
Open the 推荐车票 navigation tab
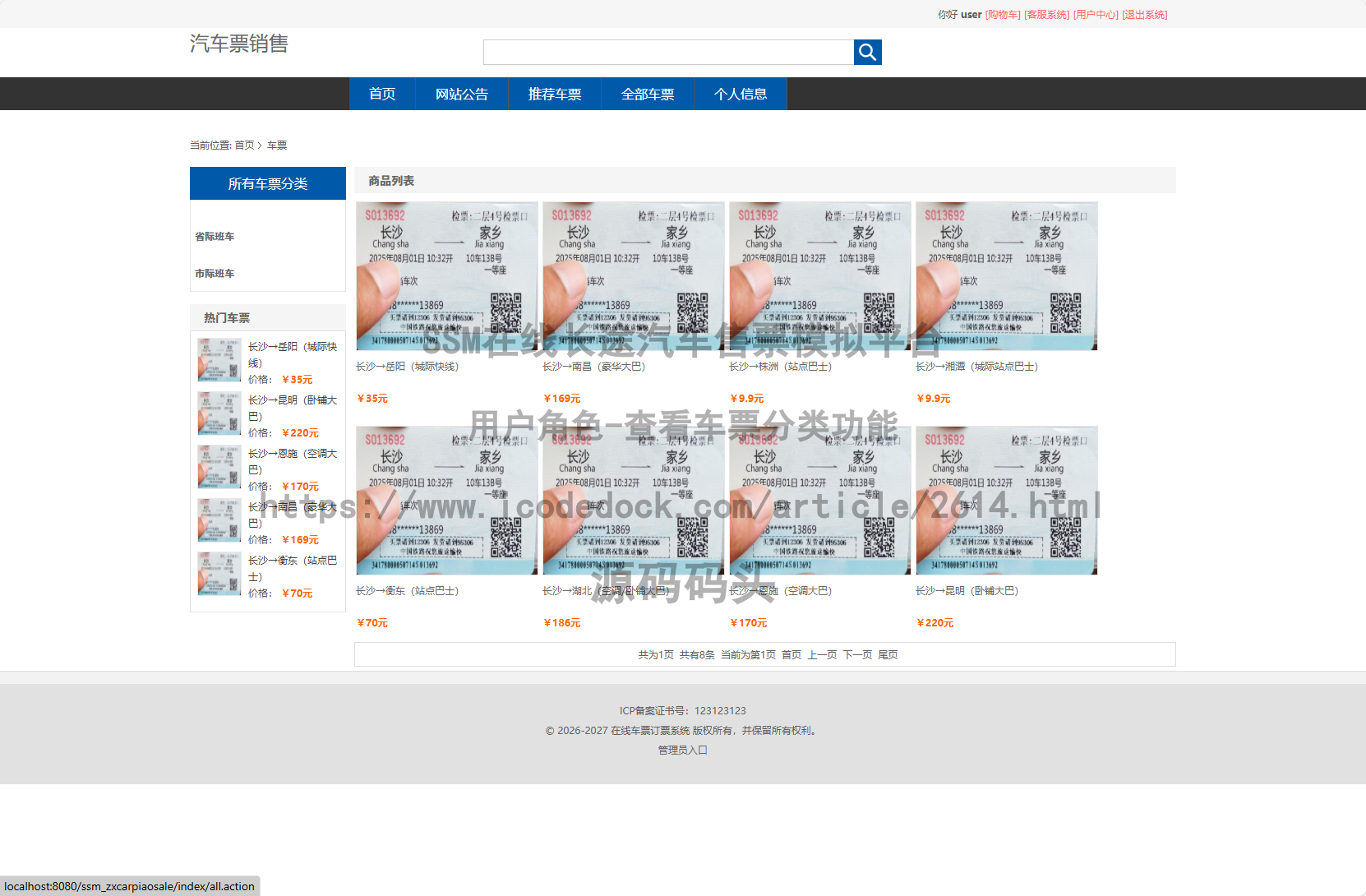[x=554, y=95]
